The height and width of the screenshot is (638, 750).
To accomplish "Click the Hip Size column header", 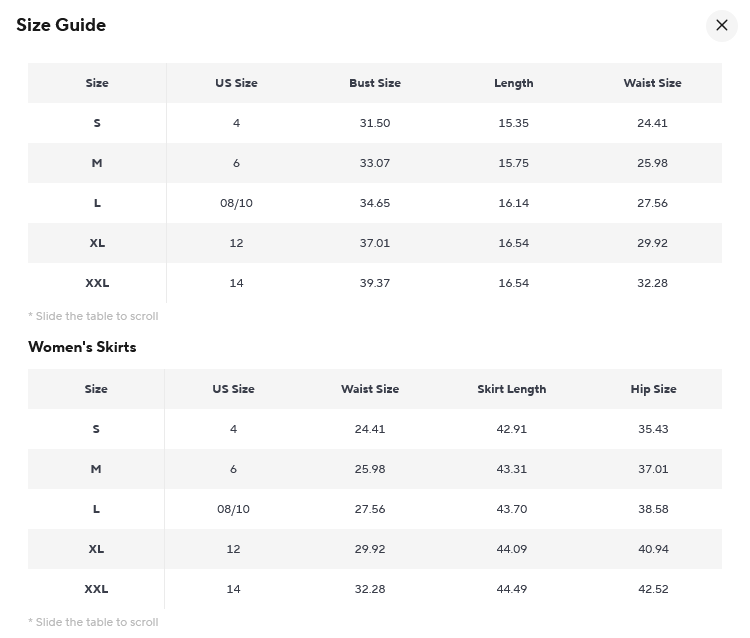I will click(x=653, y=389).
